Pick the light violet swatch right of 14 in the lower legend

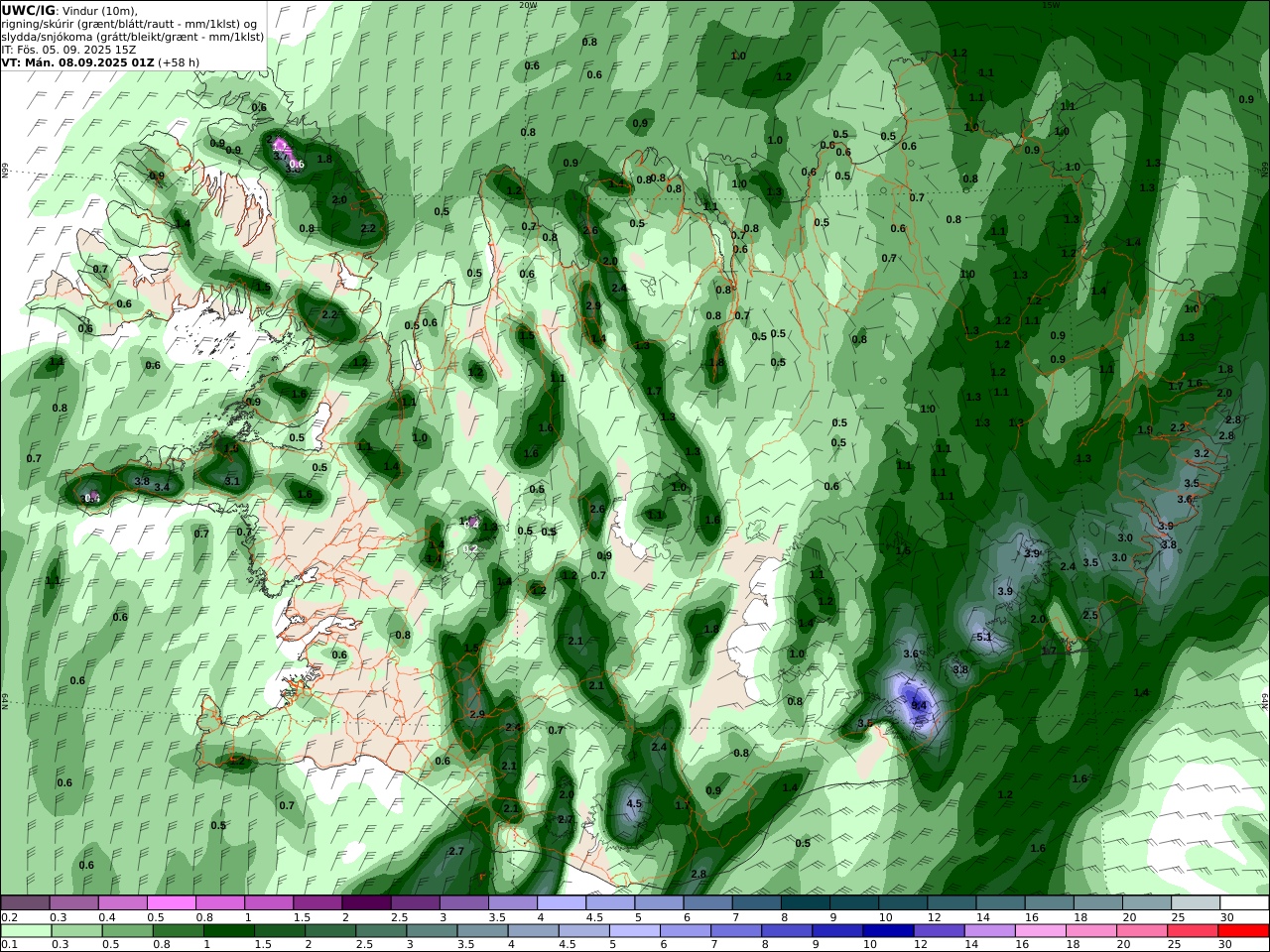(x=990, y=931)
